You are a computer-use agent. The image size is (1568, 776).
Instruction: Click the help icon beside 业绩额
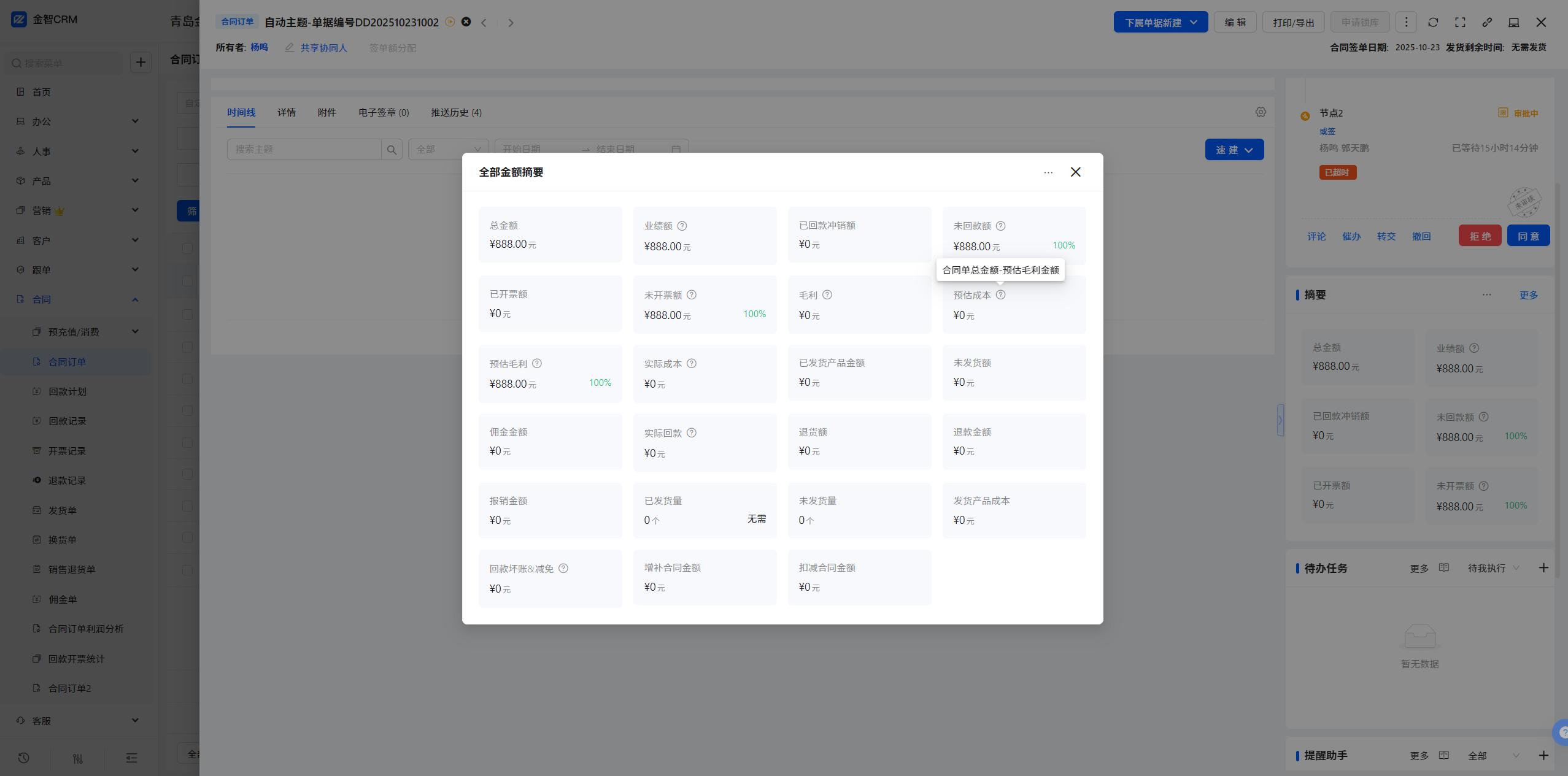coord(682,226)
